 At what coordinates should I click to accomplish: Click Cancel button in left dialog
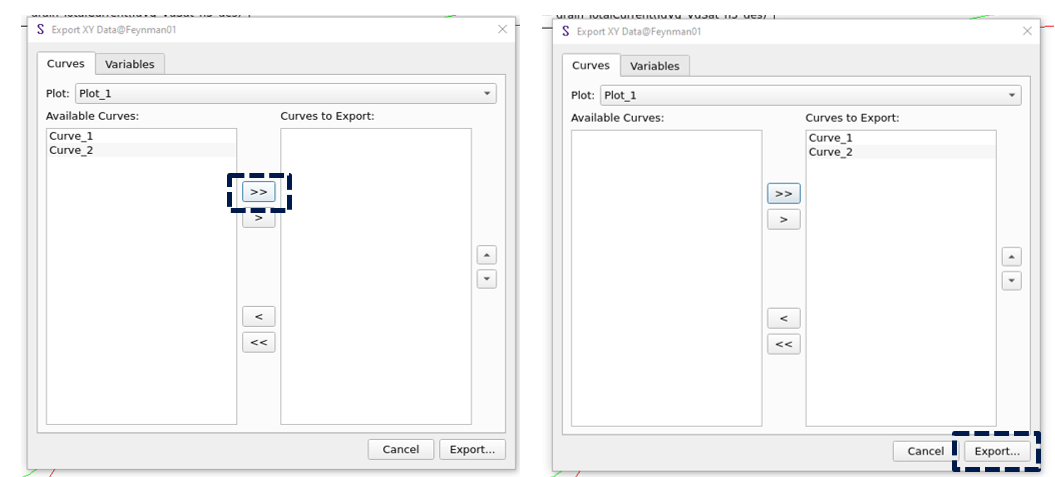pyautogui.click(x=400, y=449)
